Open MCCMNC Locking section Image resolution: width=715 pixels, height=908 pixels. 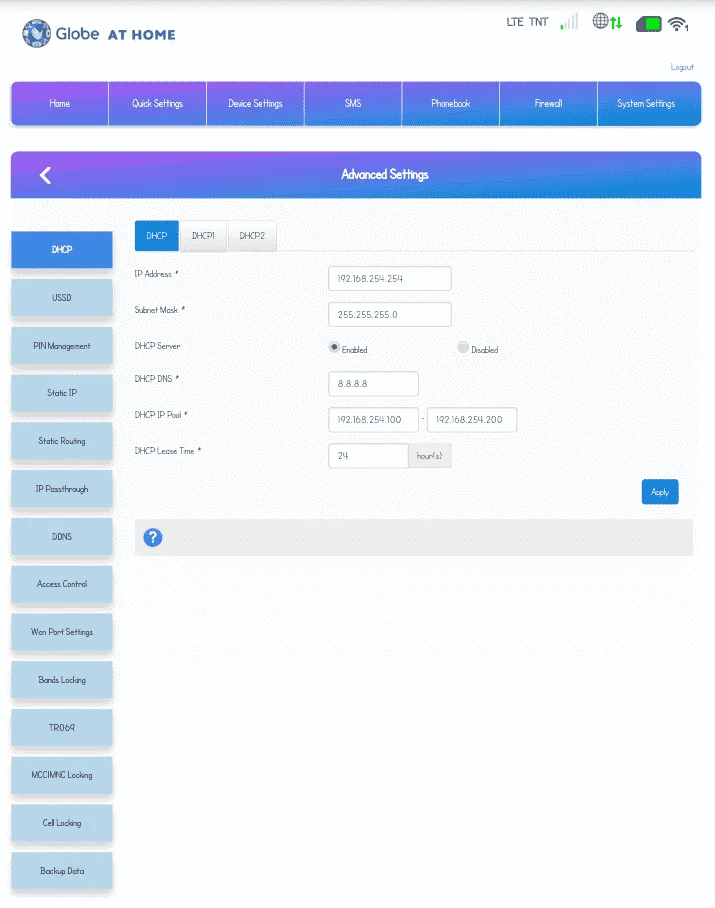62,775
